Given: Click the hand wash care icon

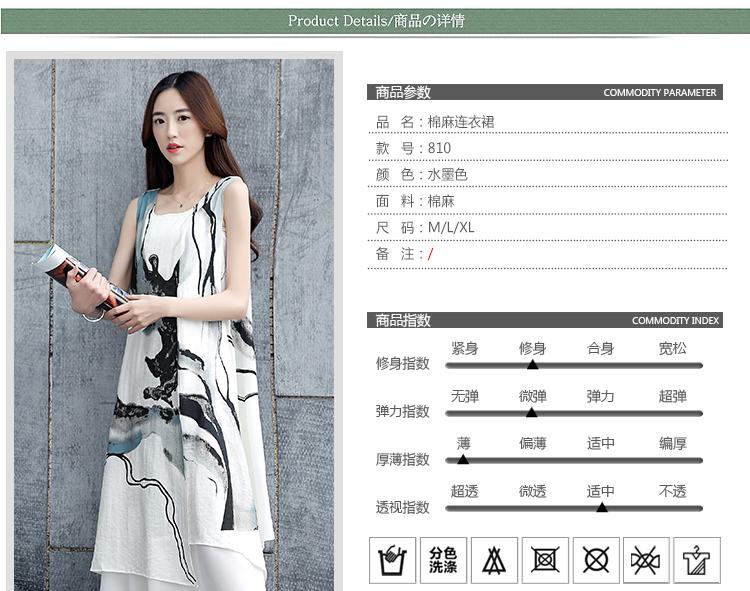Looking at the screenshot, I should (x=392, y=560).
